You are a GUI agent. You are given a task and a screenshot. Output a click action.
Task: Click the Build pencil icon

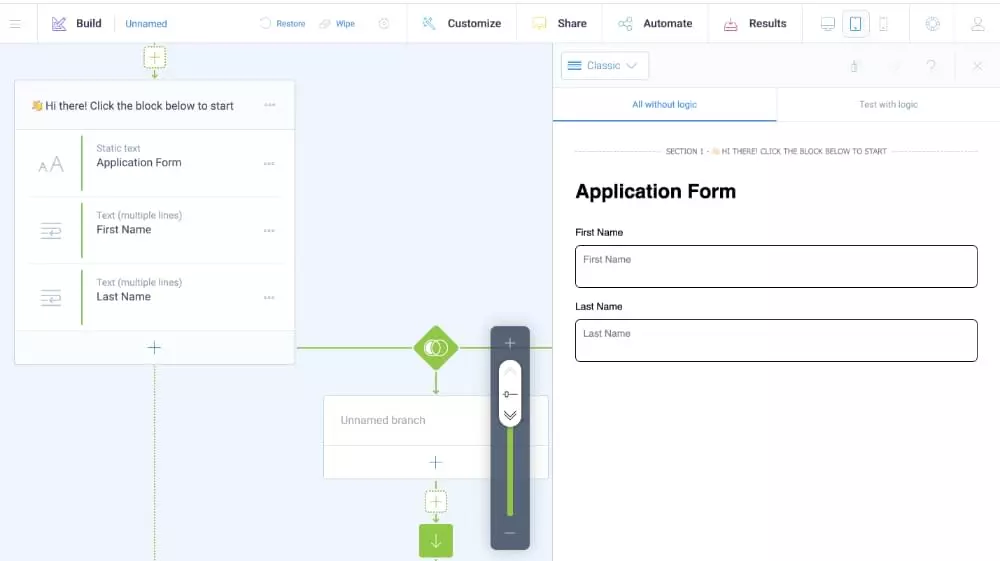[59, 24]
